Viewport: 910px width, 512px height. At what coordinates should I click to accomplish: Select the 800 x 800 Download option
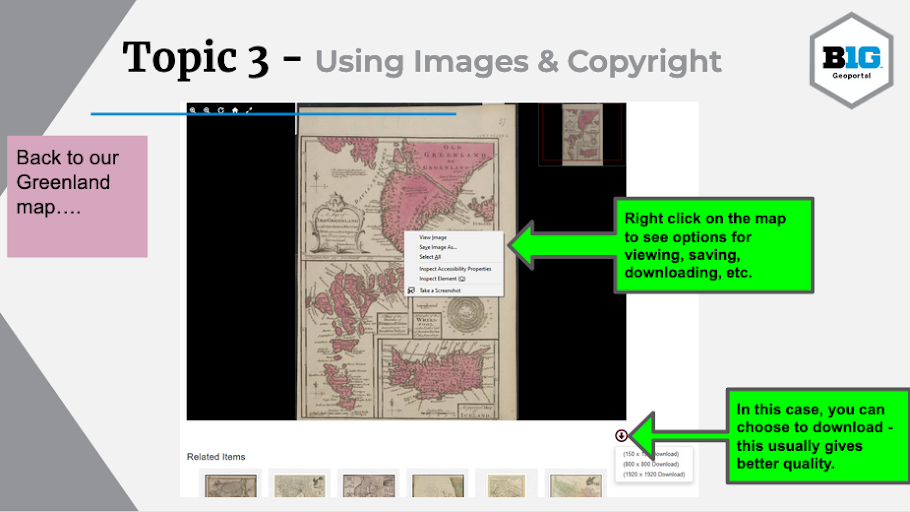651,464
